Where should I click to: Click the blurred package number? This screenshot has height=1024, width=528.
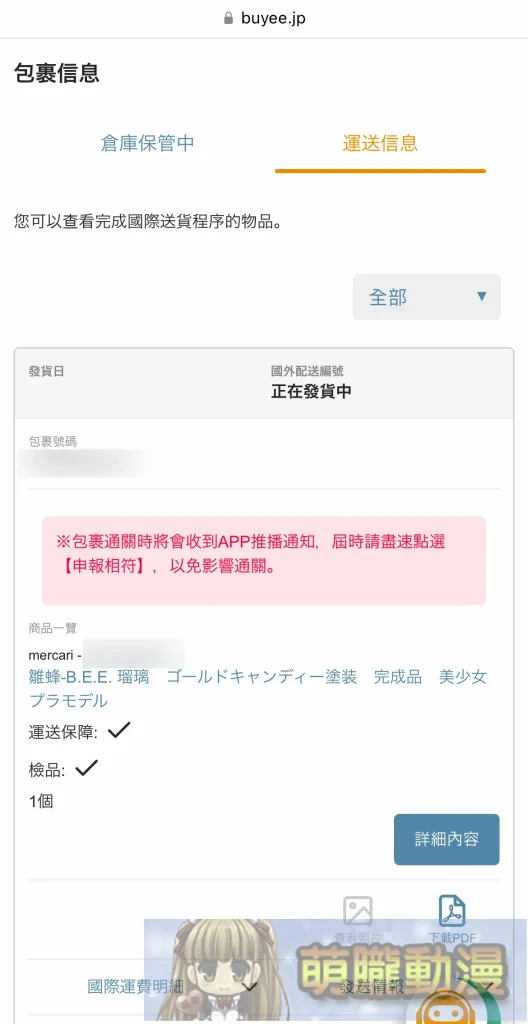(84, 463)
